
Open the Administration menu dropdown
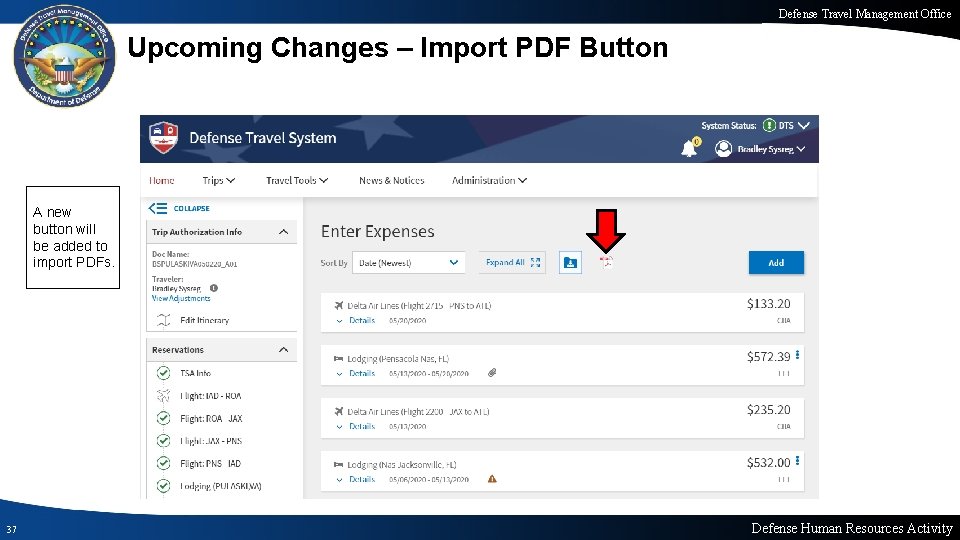(x=489, y=180)
